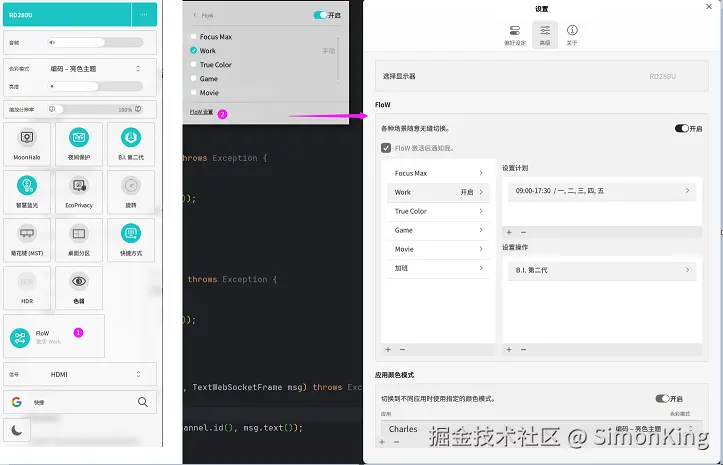Open the B.I. 第二代 action entry

point(602,270)
